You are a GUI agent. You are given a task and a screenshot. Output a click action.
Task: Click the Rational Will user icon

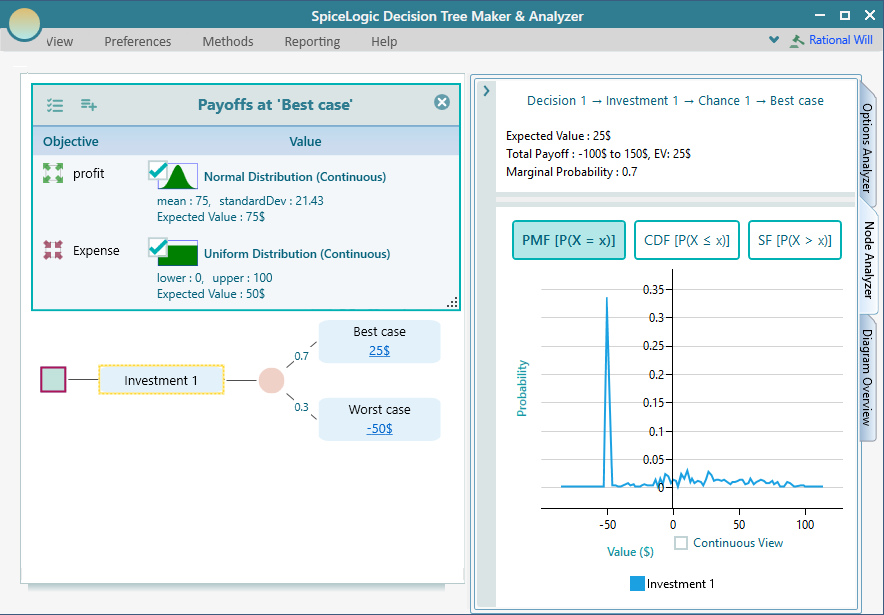click(x=797, y=41)
